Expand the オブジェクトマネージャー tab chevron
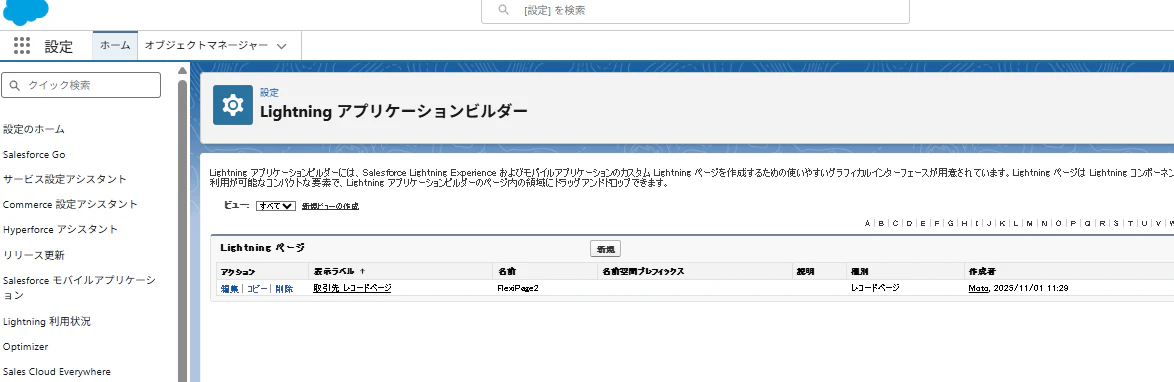Viewport: 1174px width, 382px height. click(x=282, y=46)
